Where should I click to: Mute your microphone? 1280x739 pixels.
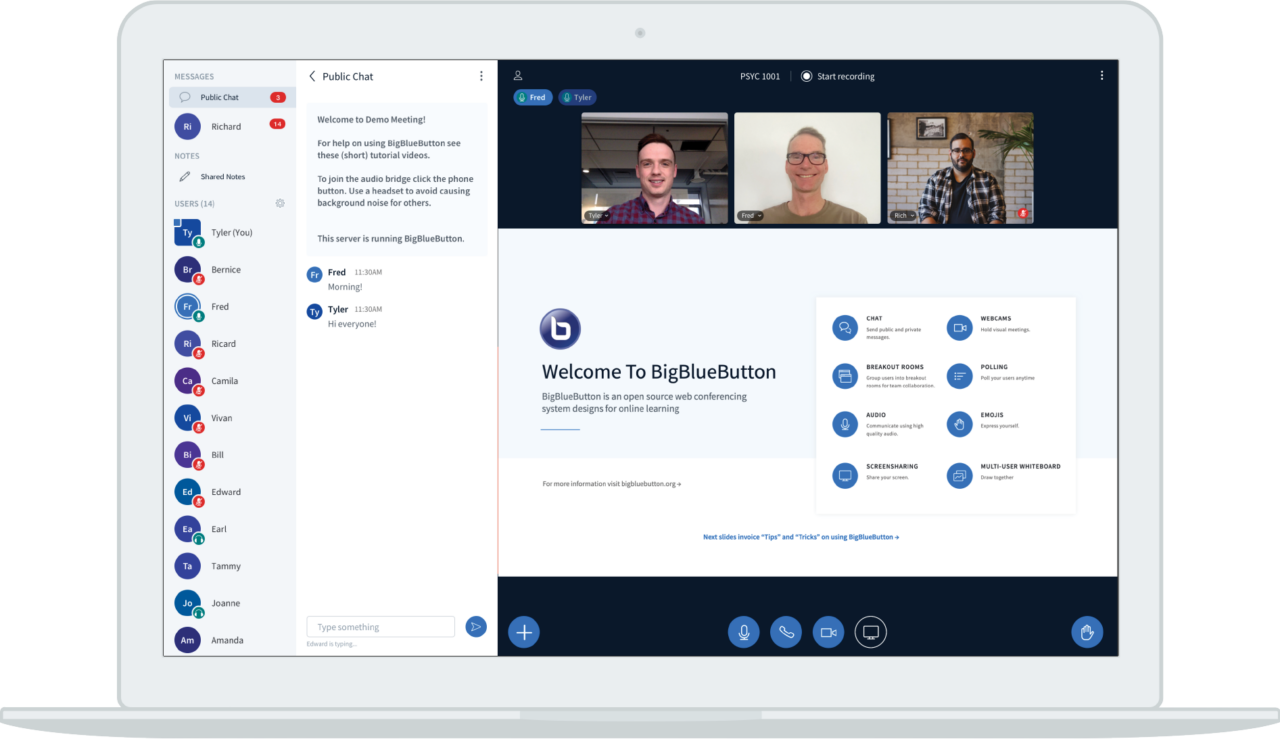point(743,631)
